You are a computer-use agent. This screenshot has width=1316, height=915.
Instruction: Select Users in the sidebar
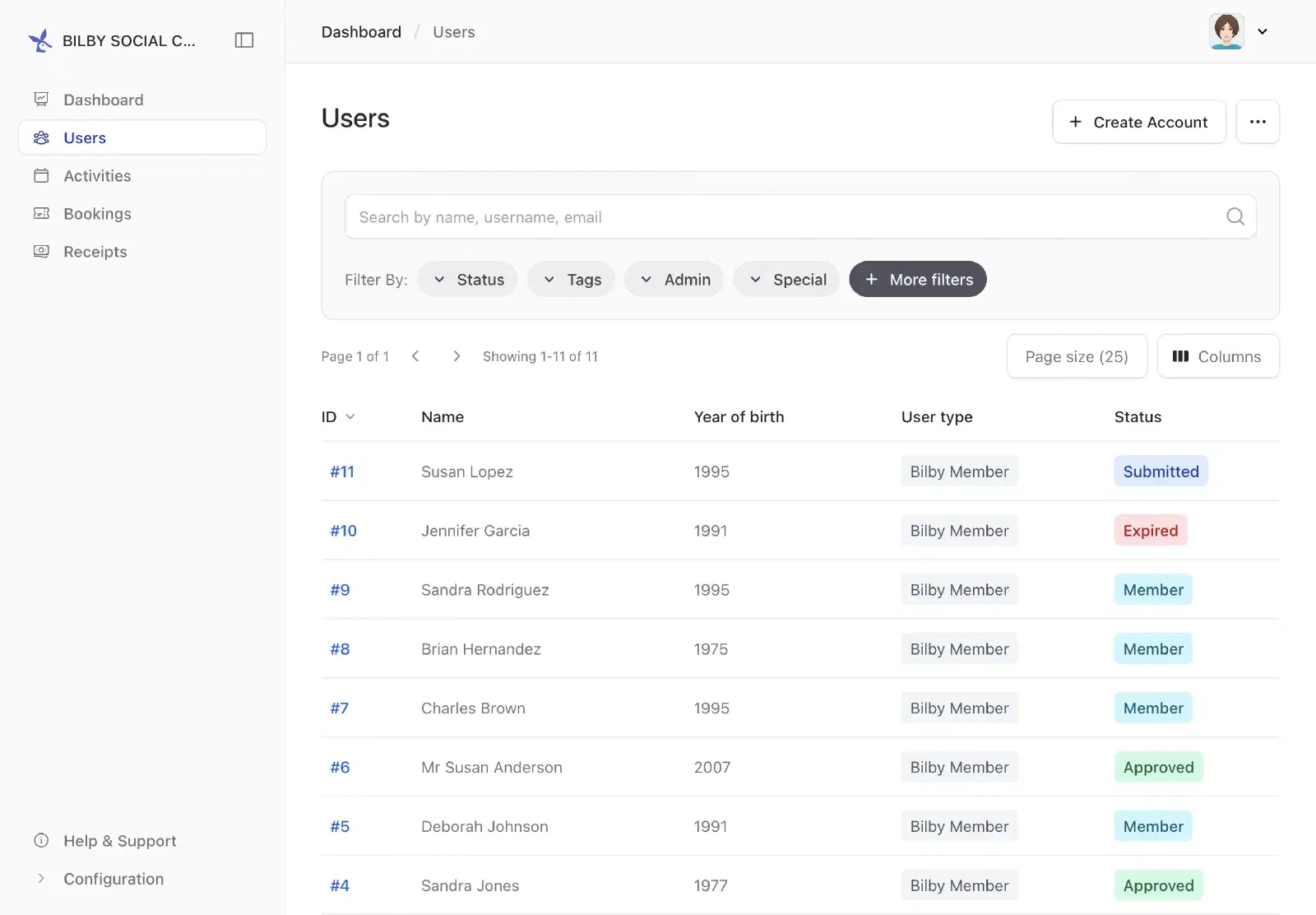142,137
